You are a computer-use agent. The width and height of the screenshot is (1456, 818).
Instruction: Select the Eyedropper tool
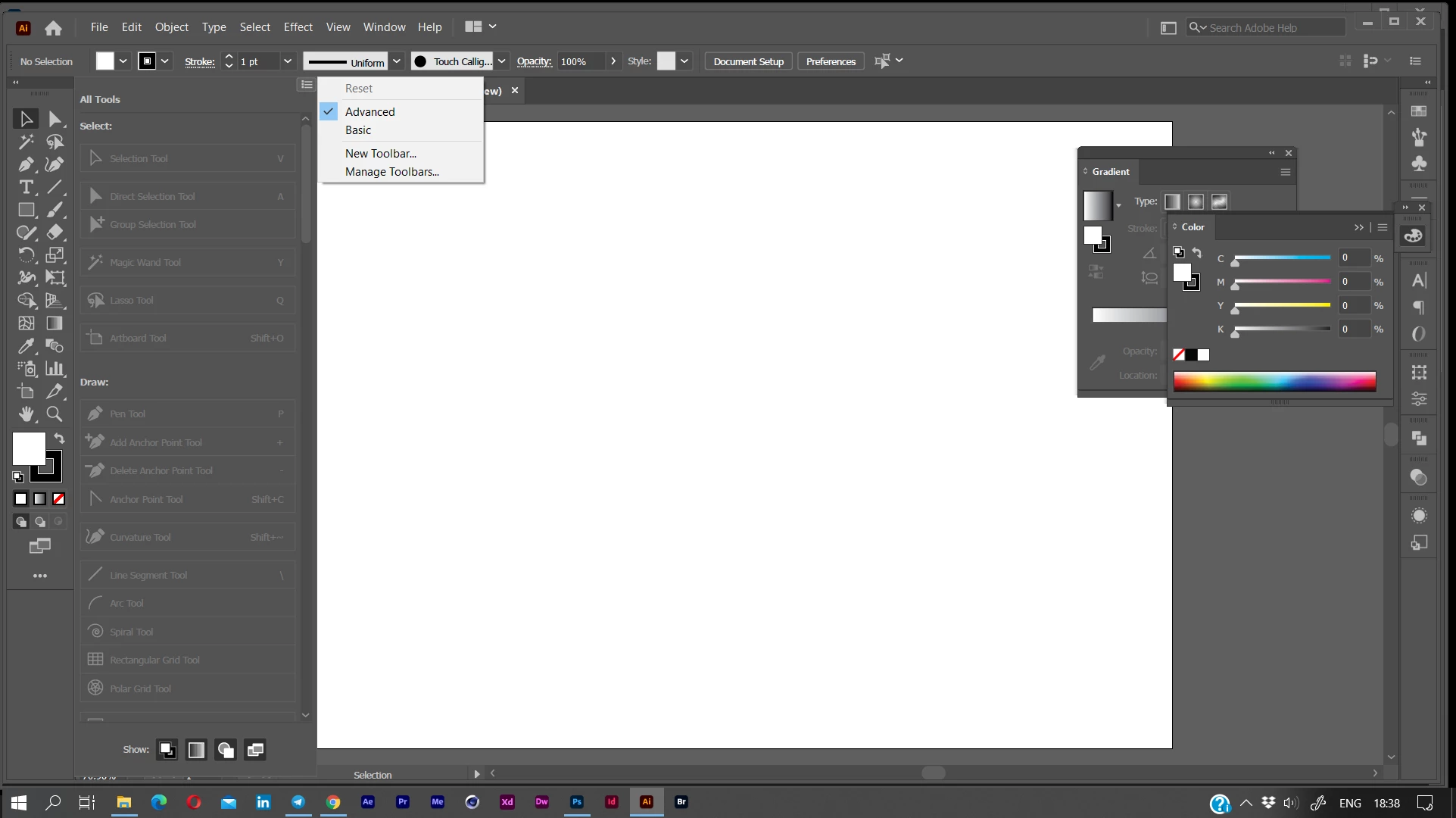click(27, 346)
